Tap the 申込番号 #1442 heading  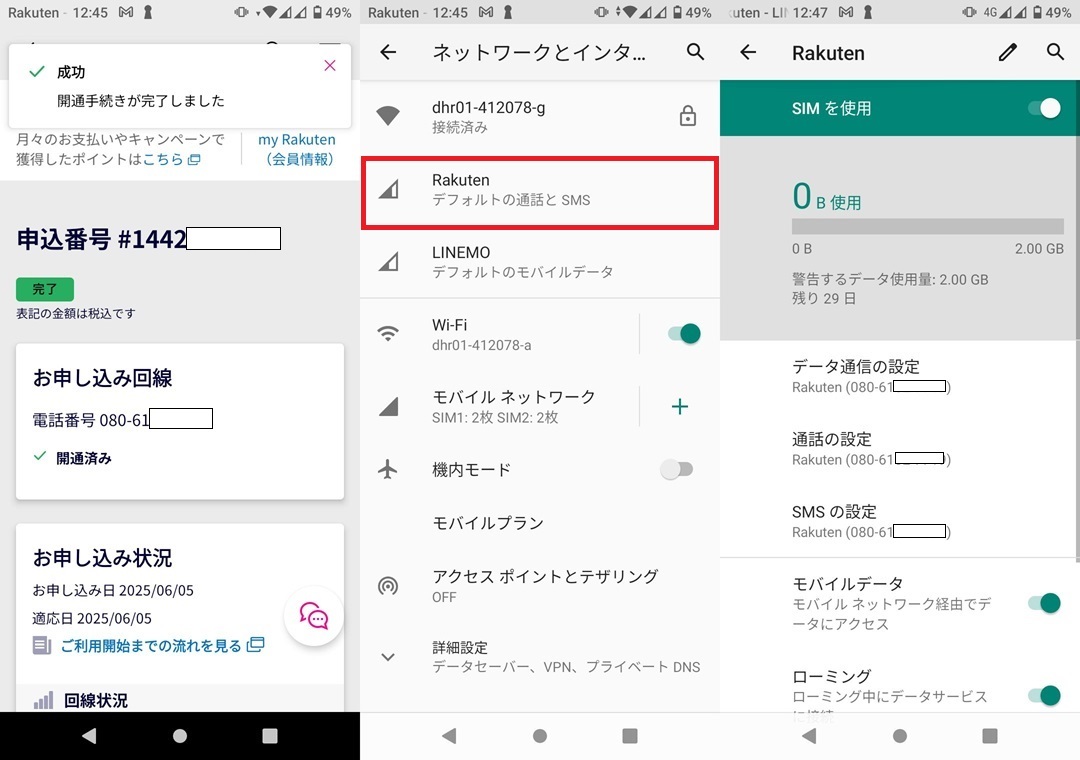101,239
